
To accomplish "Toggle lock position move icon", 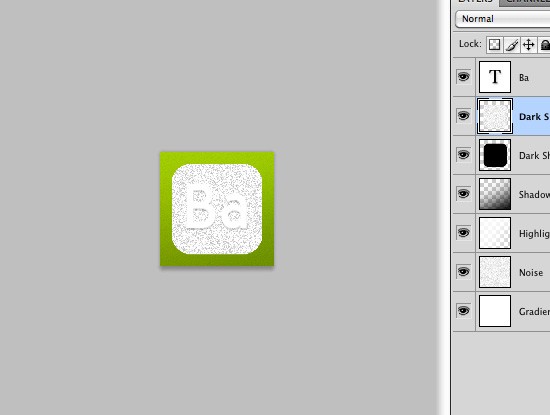I will (528, 45).
